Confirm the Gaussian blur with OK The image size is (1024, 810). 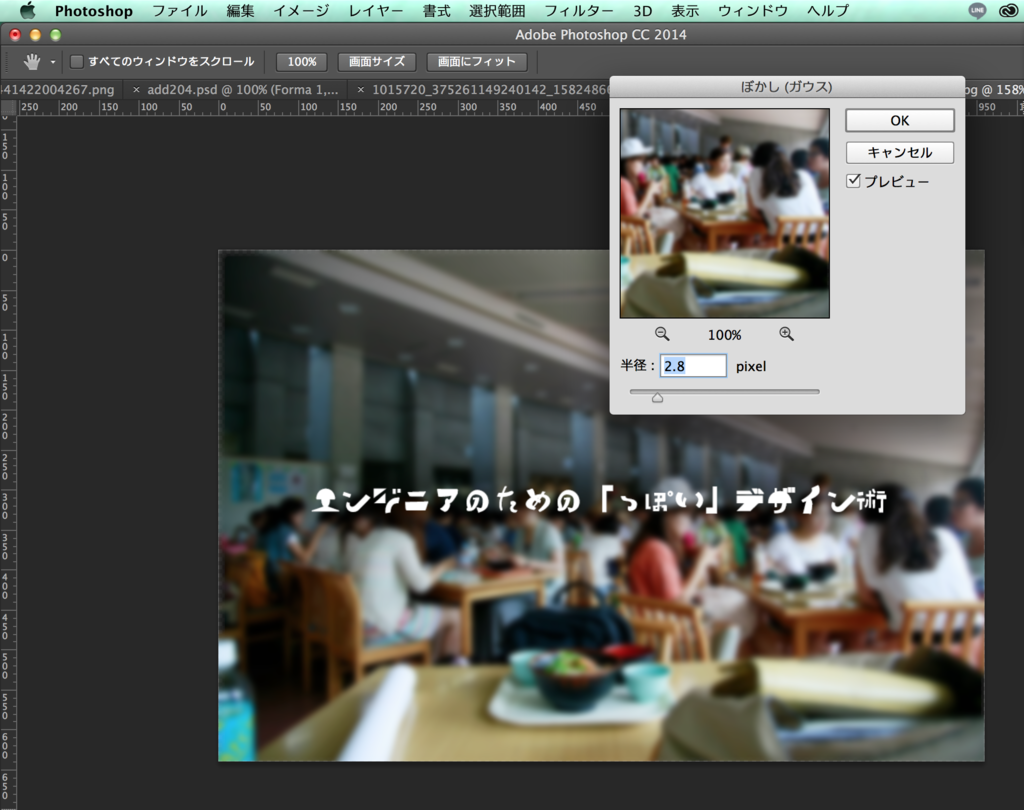pos(899,120)
